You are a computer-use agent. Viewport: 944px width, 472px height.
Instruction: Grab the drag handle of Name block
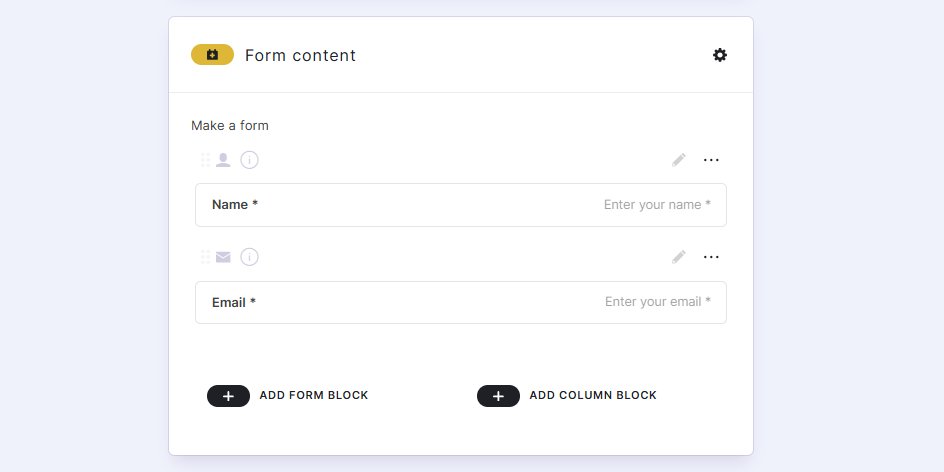(205, 160)
